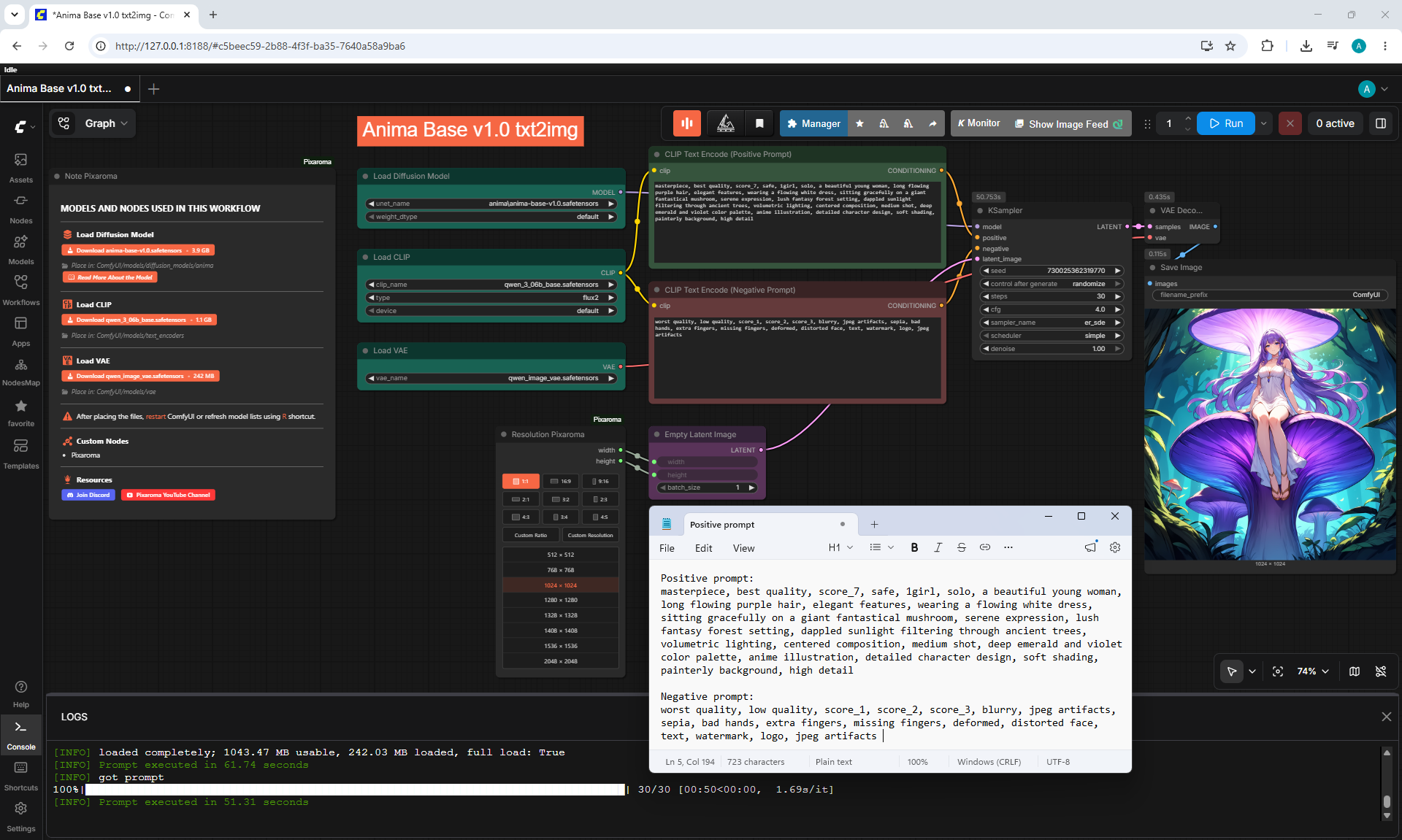Screen dimensions: 1402x840
Task: Open the Help sidebar icon
Action: [21, 693]
